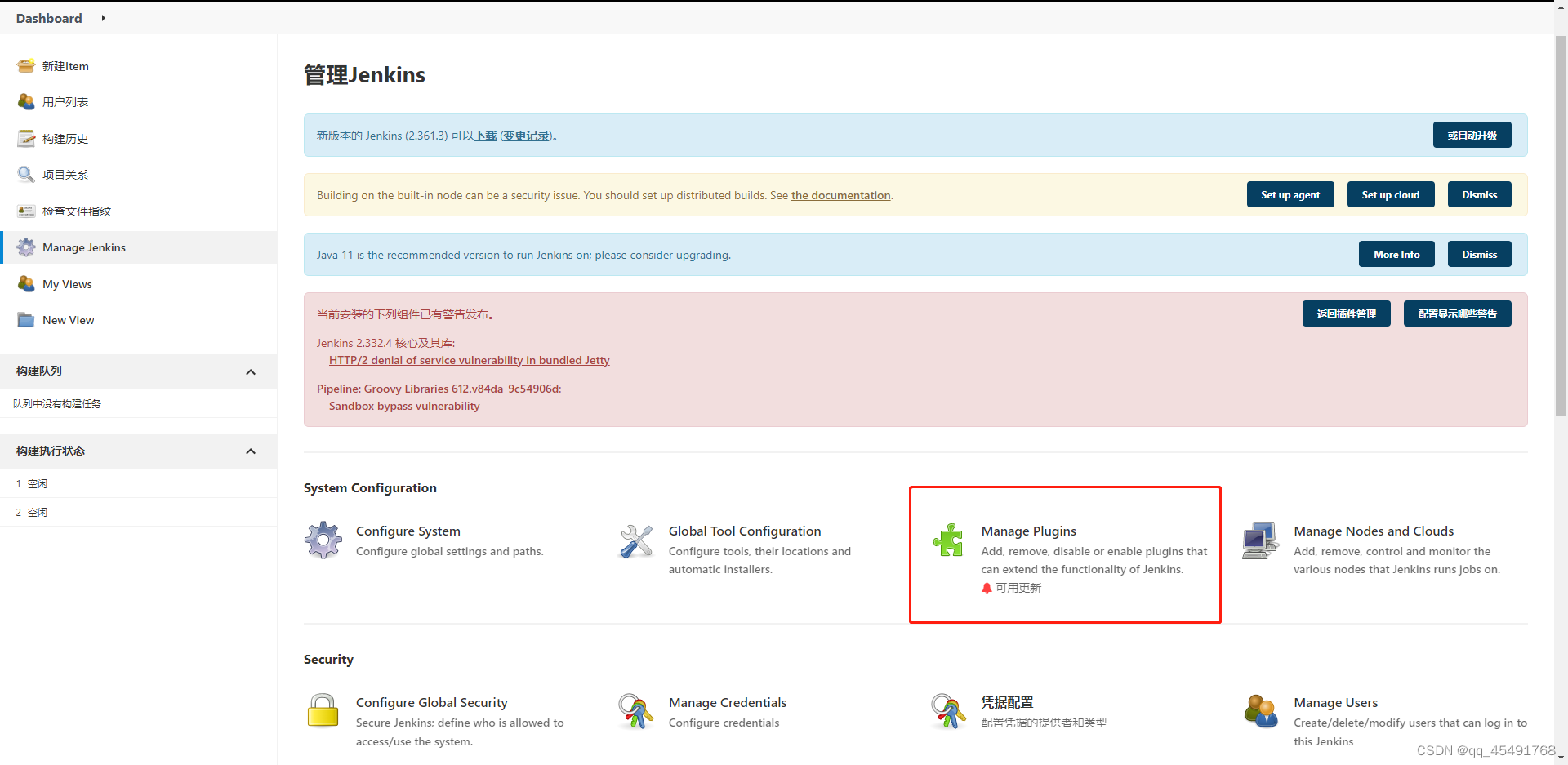
Task: Open the documentation link
Action: tap(841, 196)
